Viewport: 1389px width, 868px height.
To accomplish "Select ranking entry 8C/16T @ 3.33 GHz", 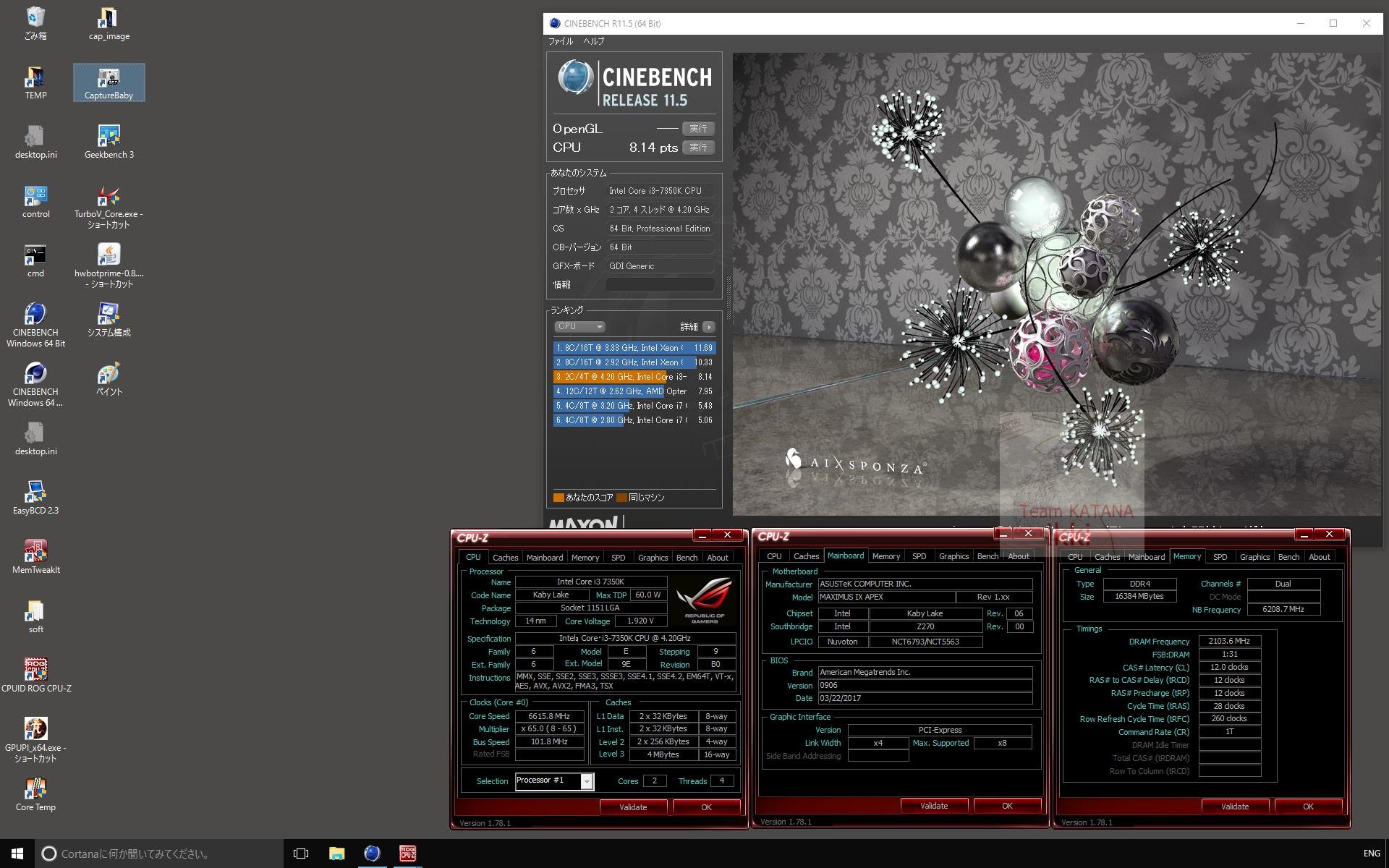I will coord(634,348).
